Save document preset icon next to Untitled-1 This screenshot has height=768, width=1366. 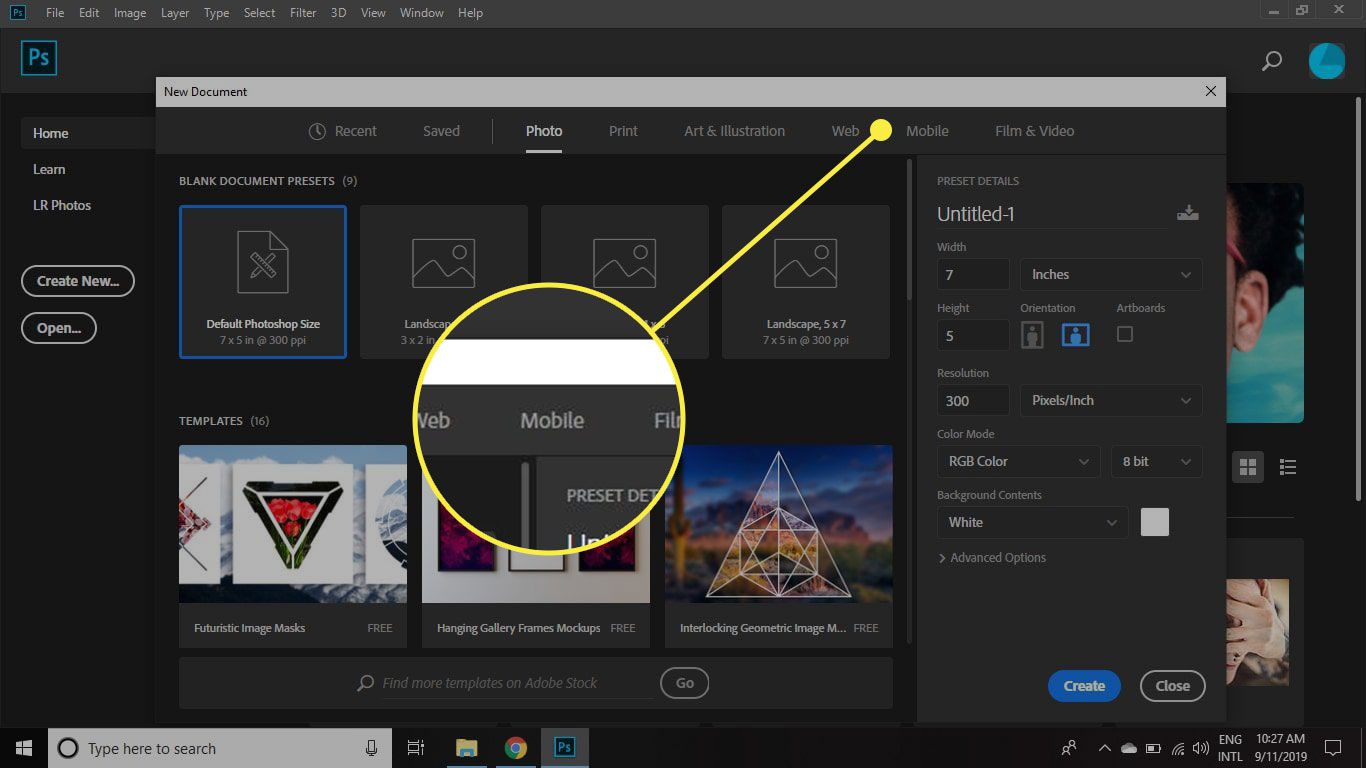1187,212
